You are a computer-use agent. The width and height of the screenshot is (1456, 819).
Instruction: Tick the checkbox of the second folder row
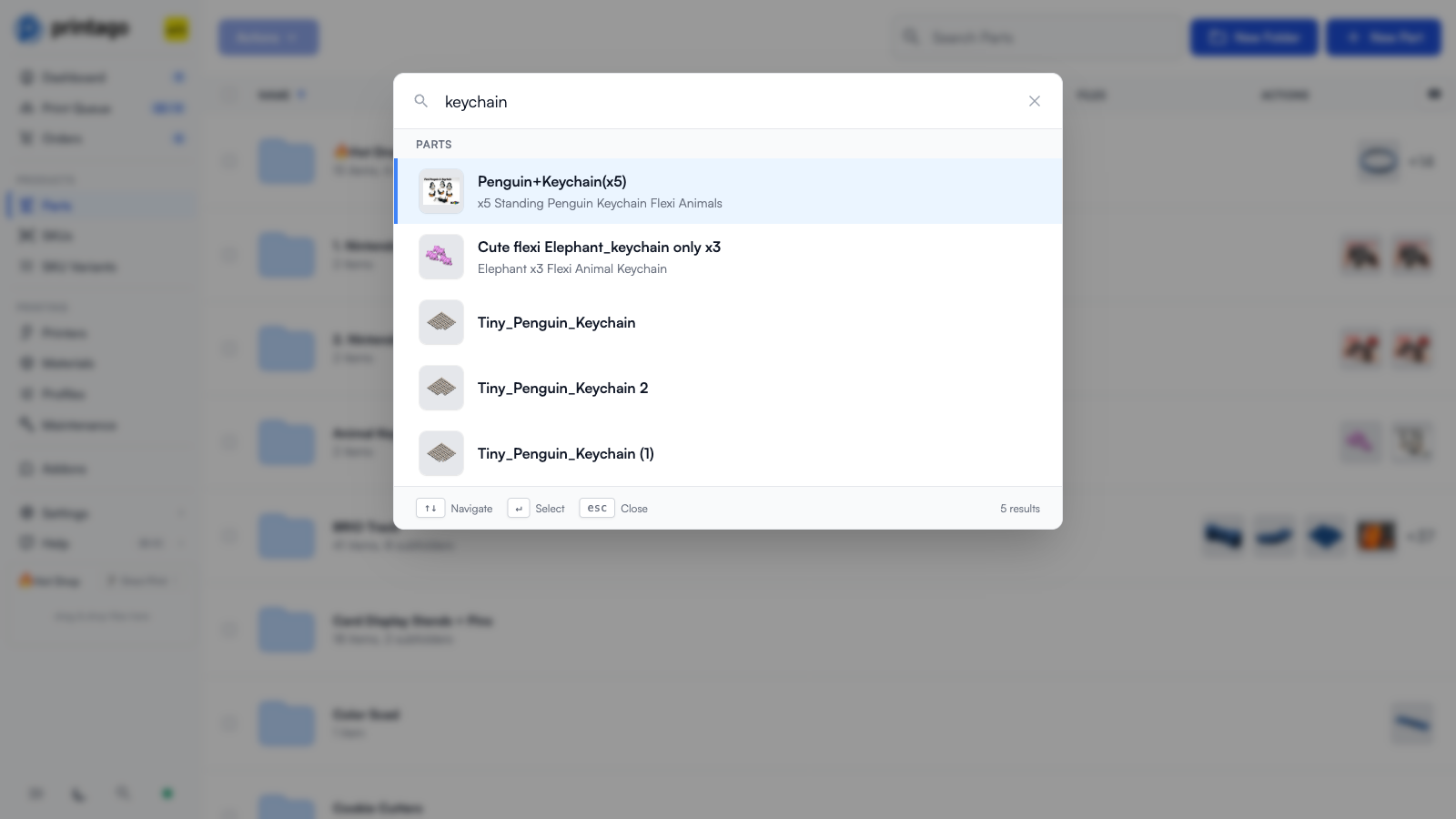pyautogui.click(x=229, y=255)
